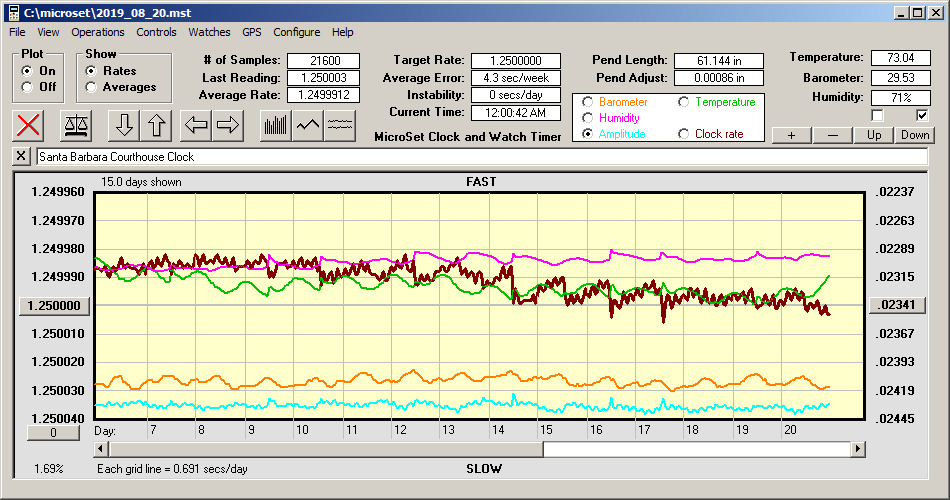This screenshot has height=500, width=950.
Task: Click the horizontal scrollbar right arrow
Action: point(857,449)
